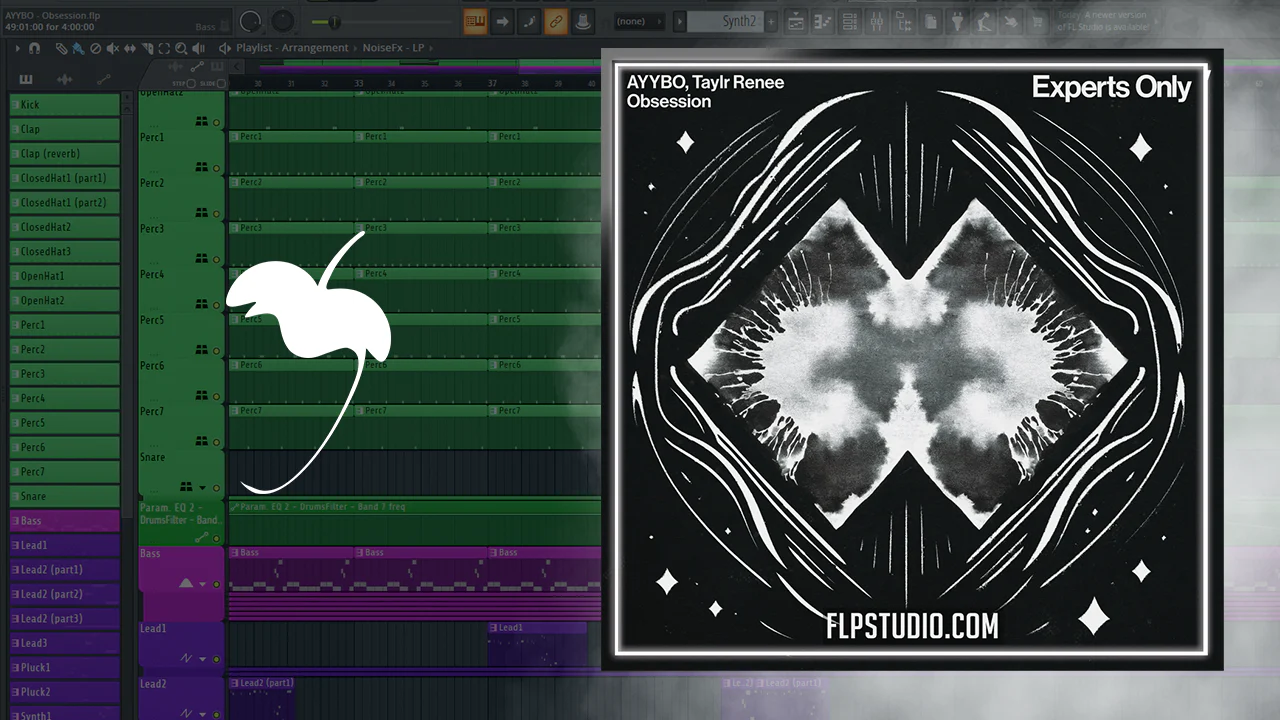
Task: Mute the Perc3 playlist track
Action: coord(217,260)
